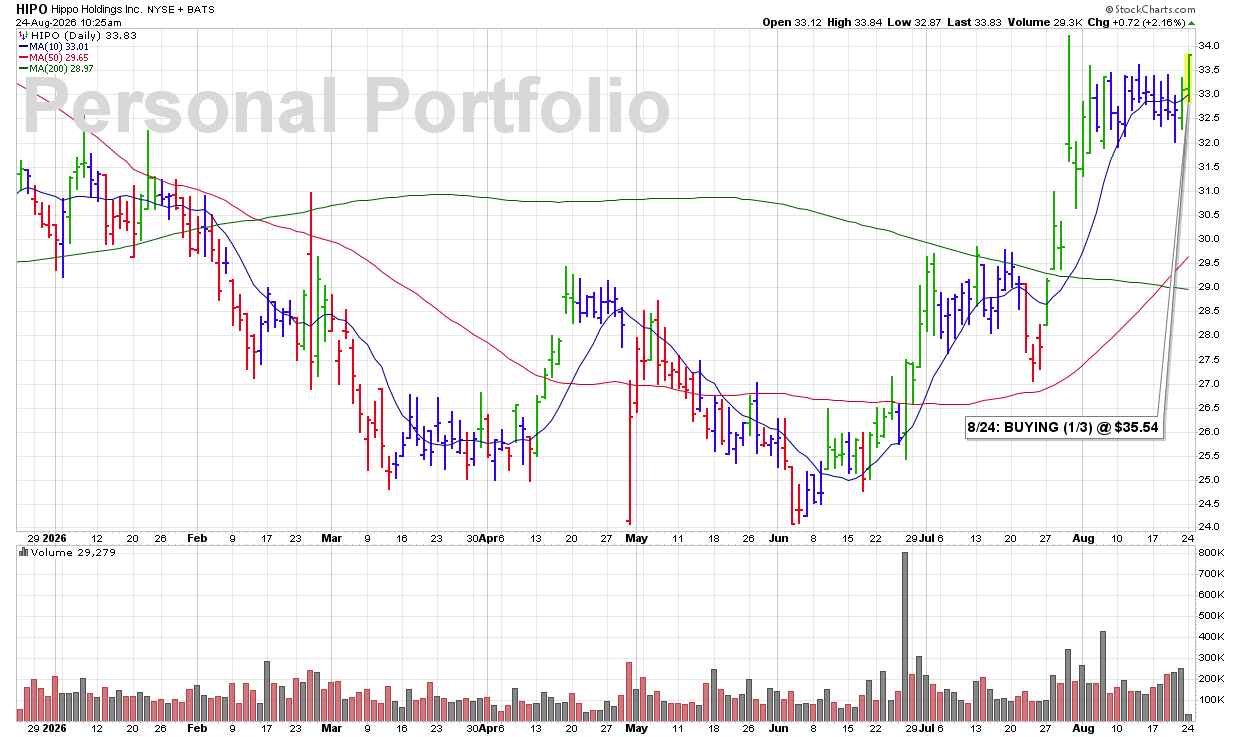Click the gray icon before Volume 29,279
Viewport: 1240px width, 737px height.
coord(22,552)
